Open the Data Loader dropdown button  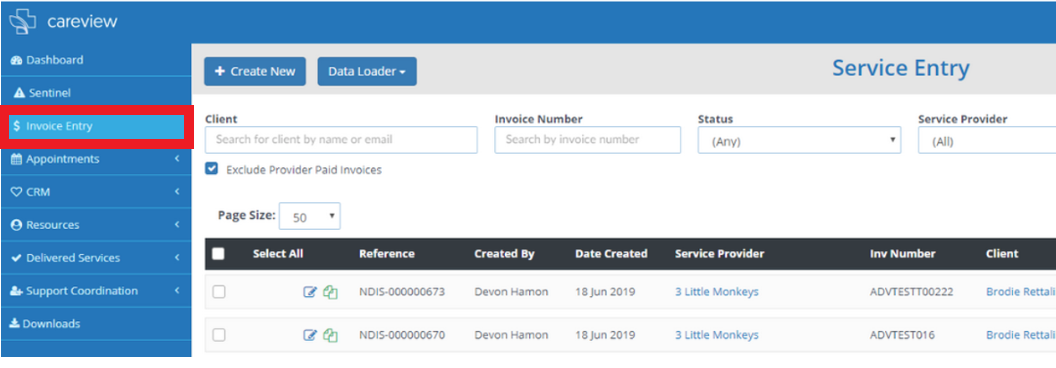point(367,71)
